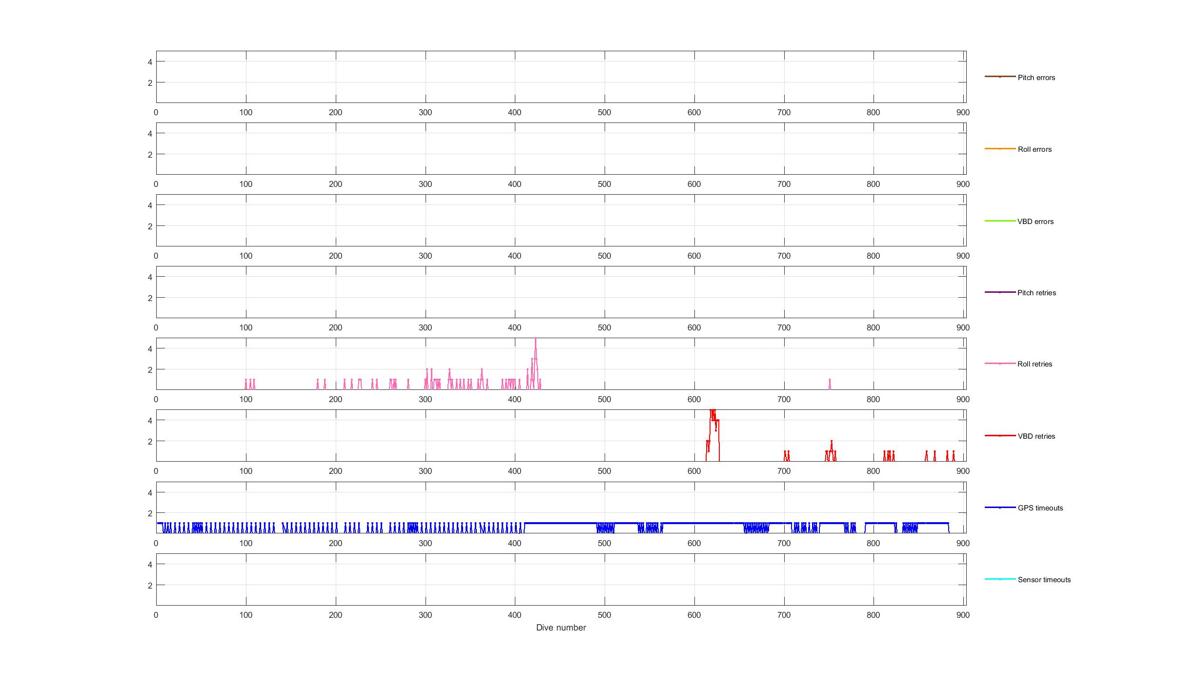Viewport: 1200px width, 681px height.
Task: Click the VBD errors legend label
Action: [1035, 221]
